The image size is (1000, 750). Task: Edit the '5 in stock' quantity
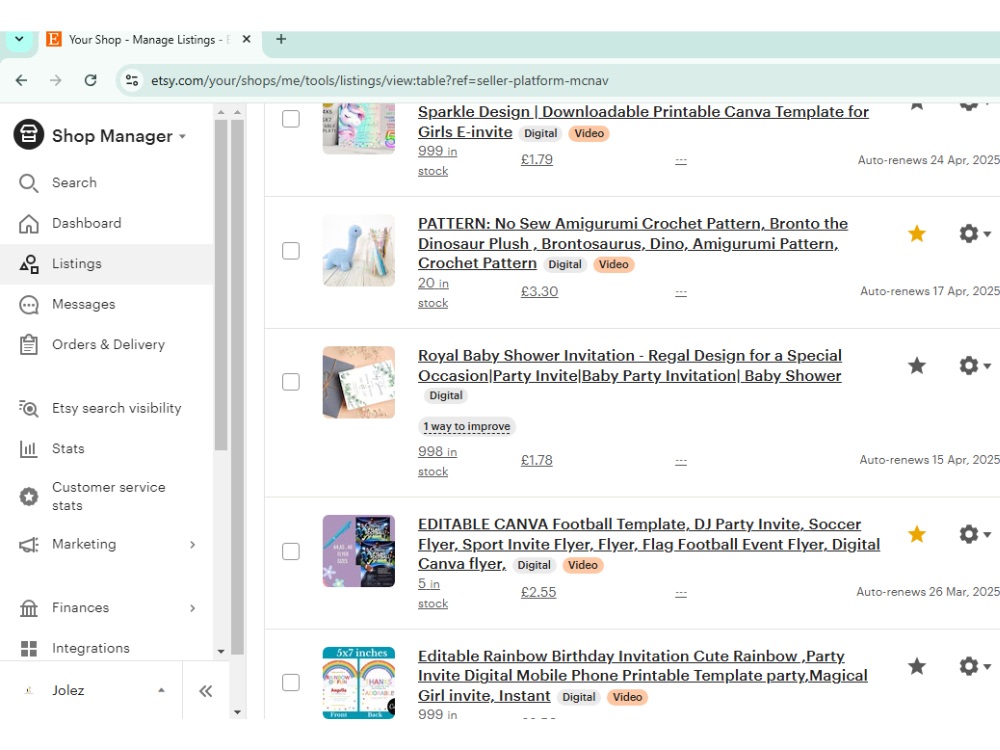(x=433, y=593)
